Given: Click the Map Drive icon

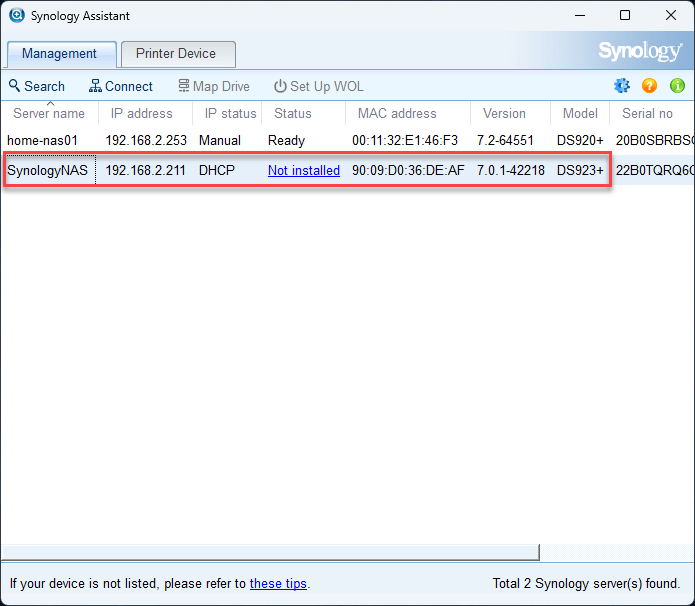Looking at the screenshot, I should click(x=184, y=86).
